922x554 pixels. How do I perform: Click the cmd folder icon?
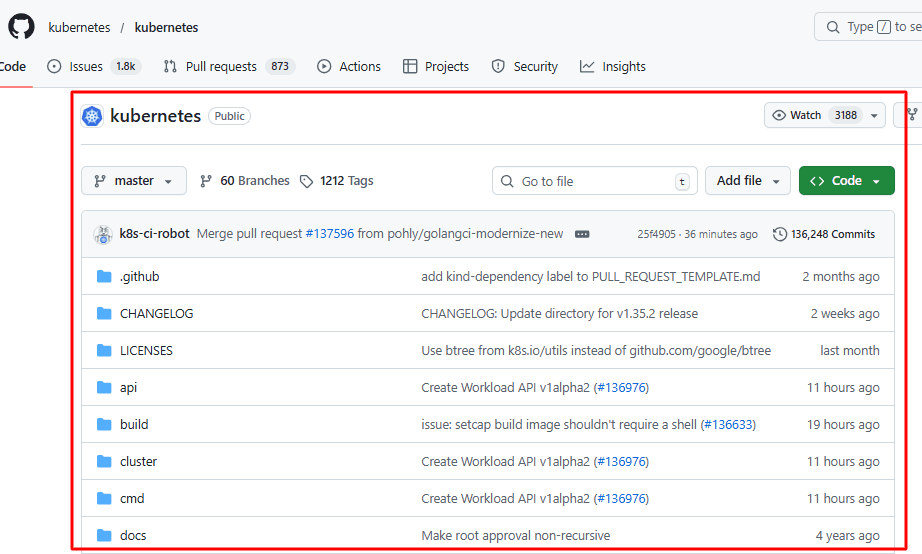tap(104, 499)
